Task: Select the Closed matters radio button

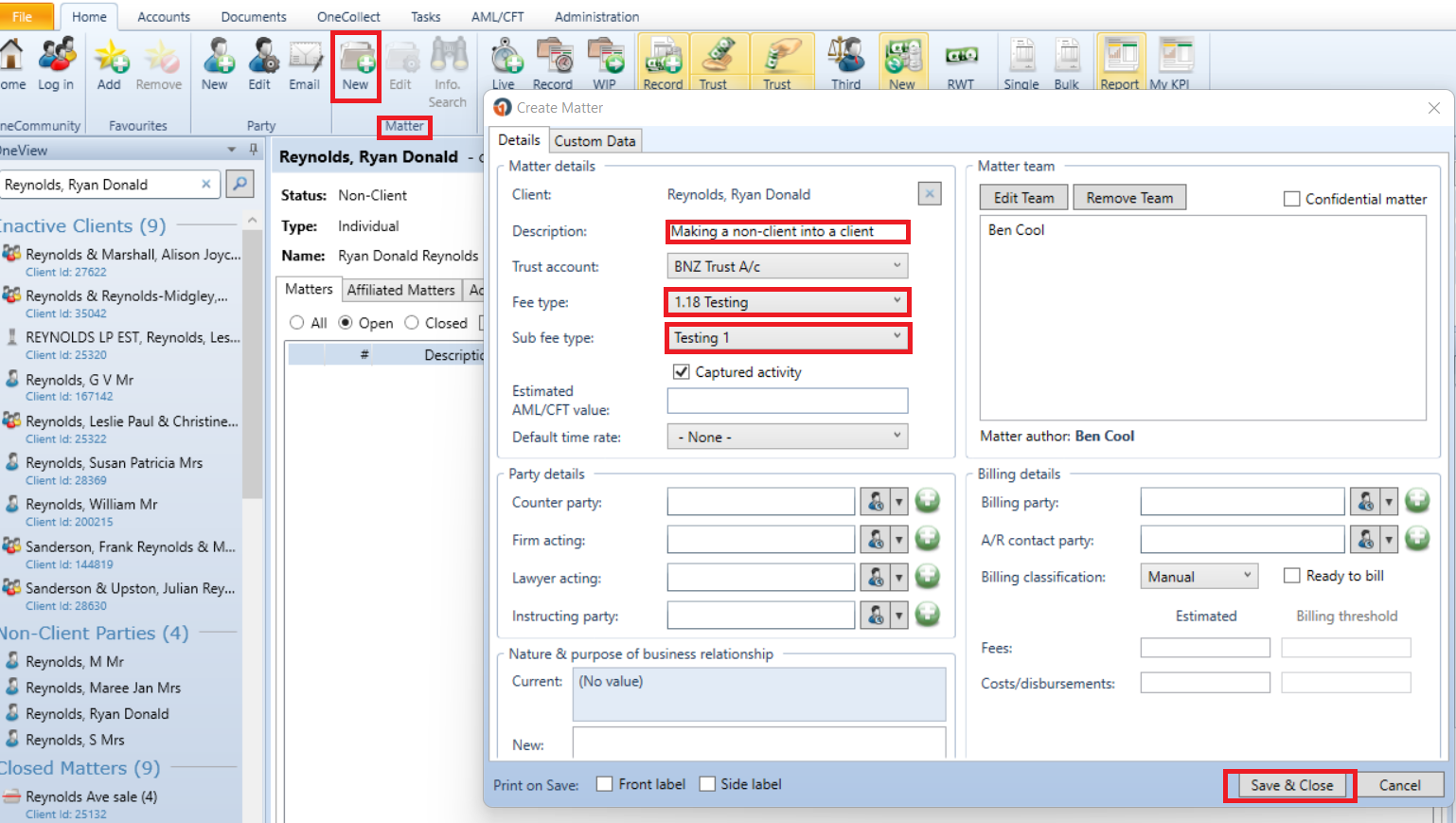Action: [412, 323]
